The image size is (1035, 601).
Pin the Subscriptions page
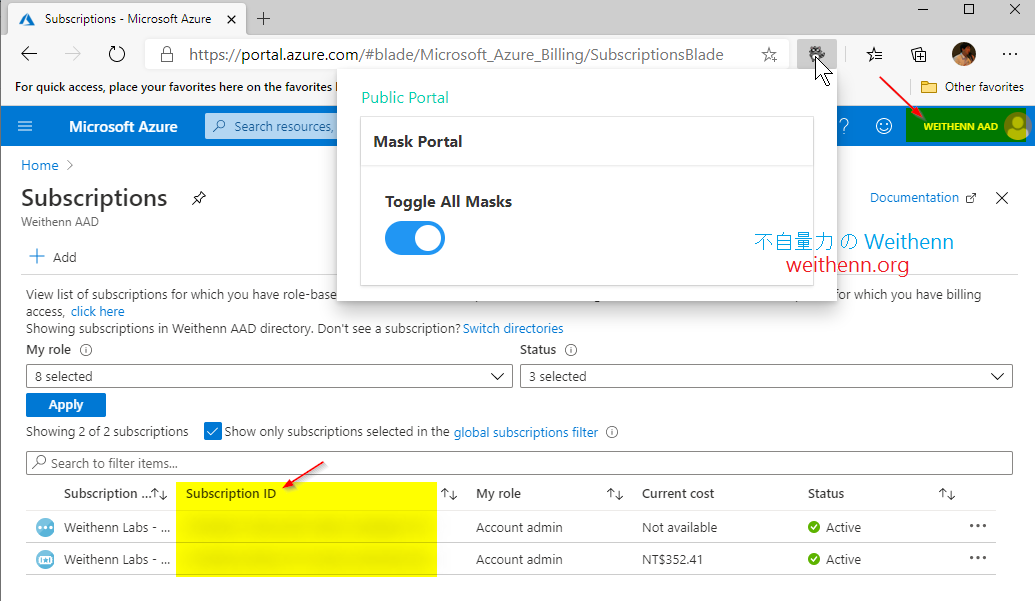198,198
